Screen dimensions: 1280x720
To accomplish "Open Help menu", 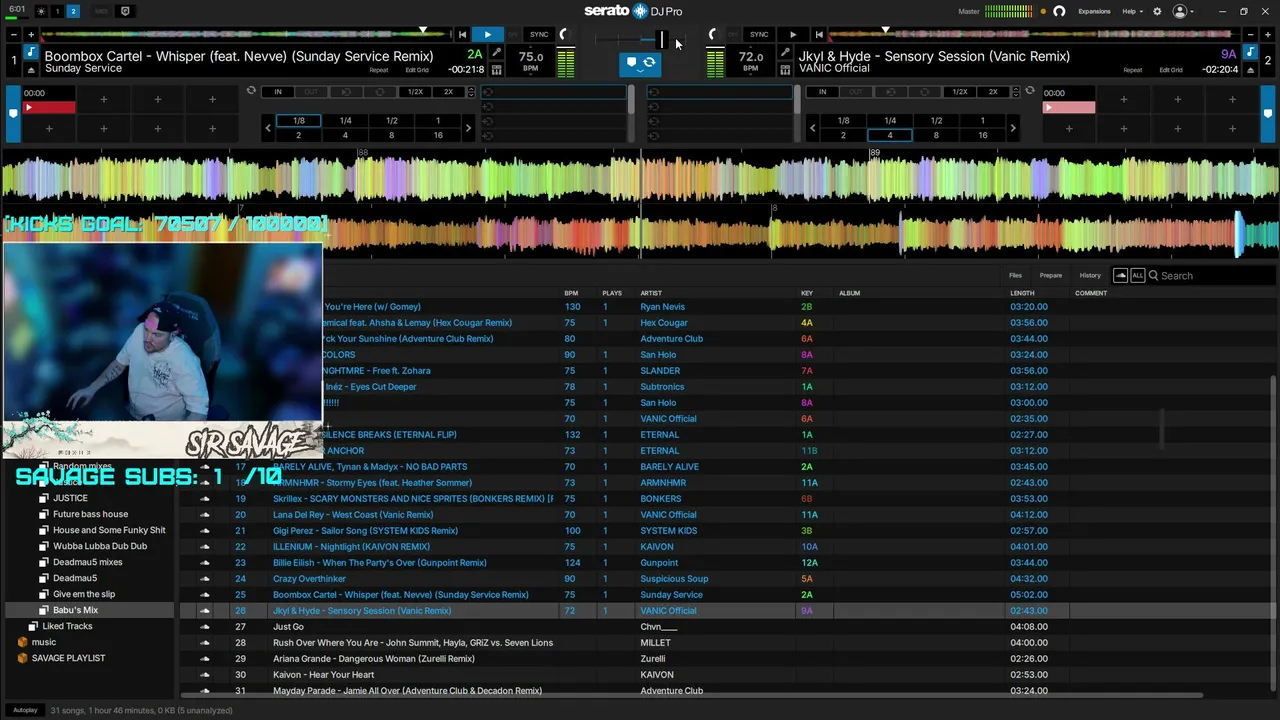I will 1132,11.
